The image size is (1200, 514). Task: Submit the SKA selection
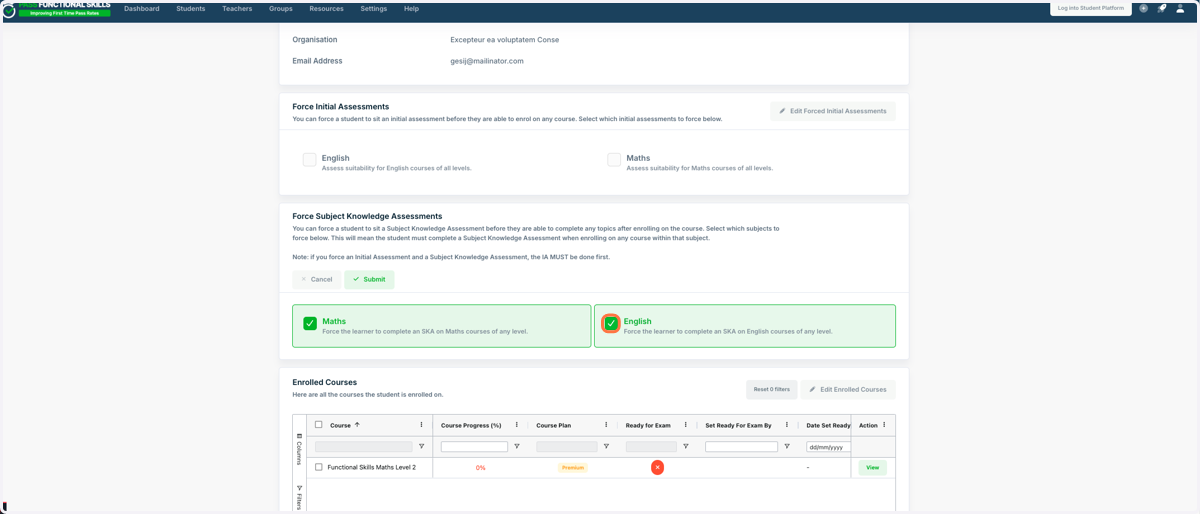click(369, 279)
